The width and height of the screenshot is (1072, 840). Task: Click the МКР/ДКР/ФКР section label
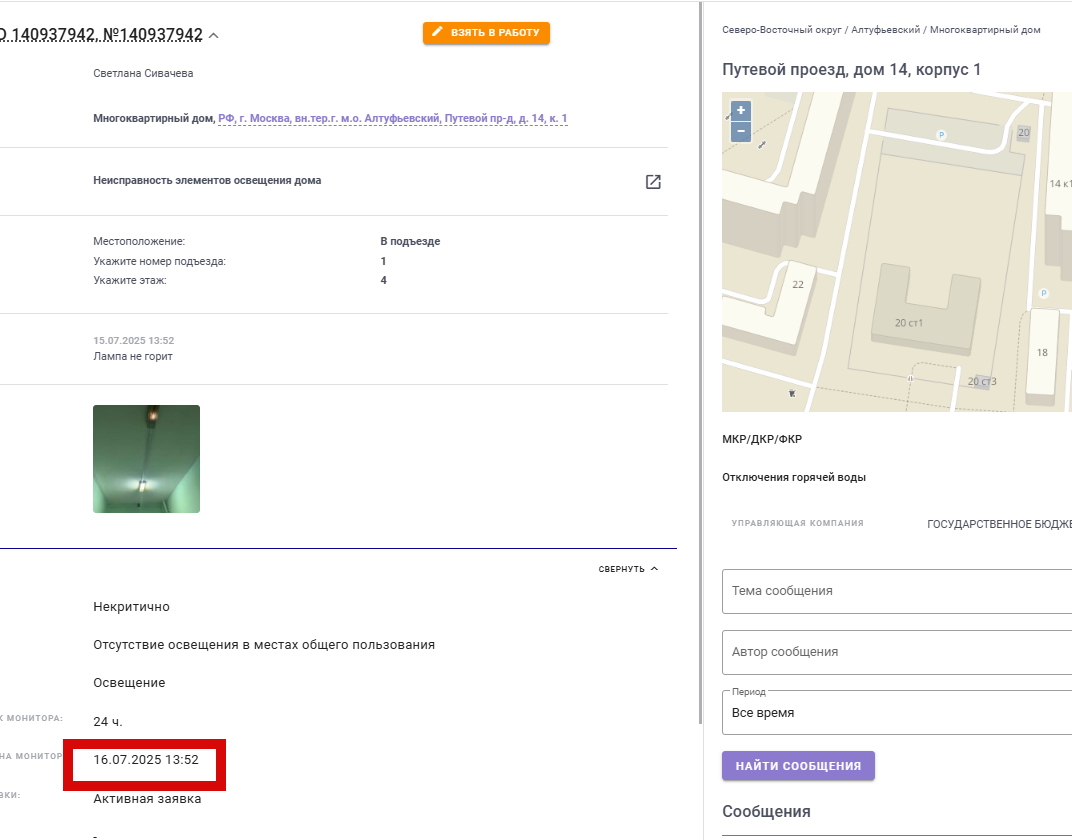(762, 439)
